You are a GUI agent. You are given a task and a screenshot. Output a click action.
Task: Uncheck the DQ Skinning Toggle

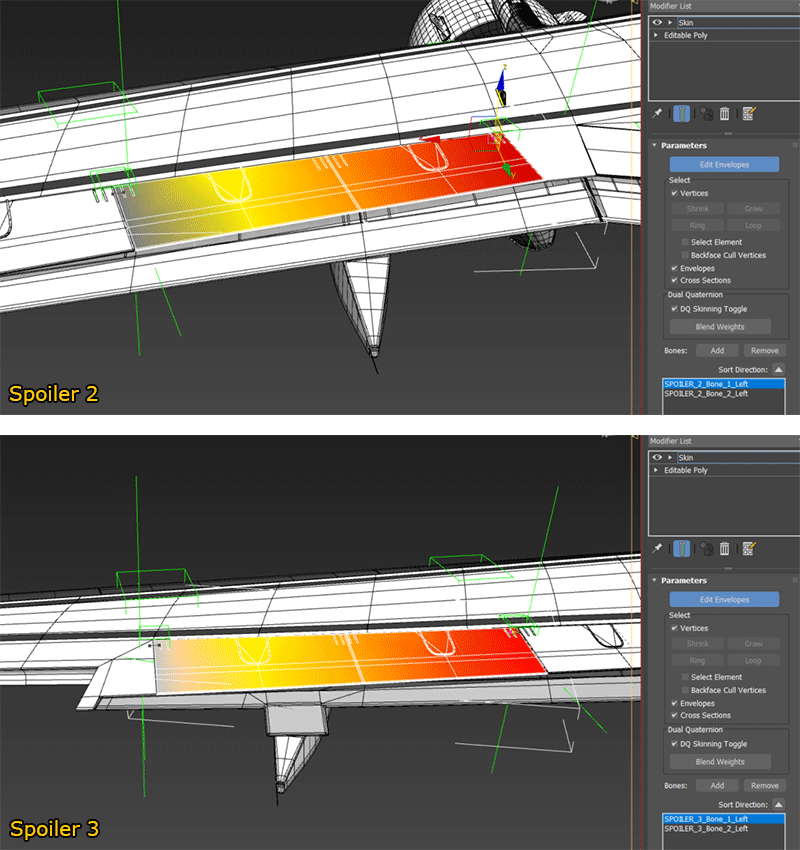(674, 309)
